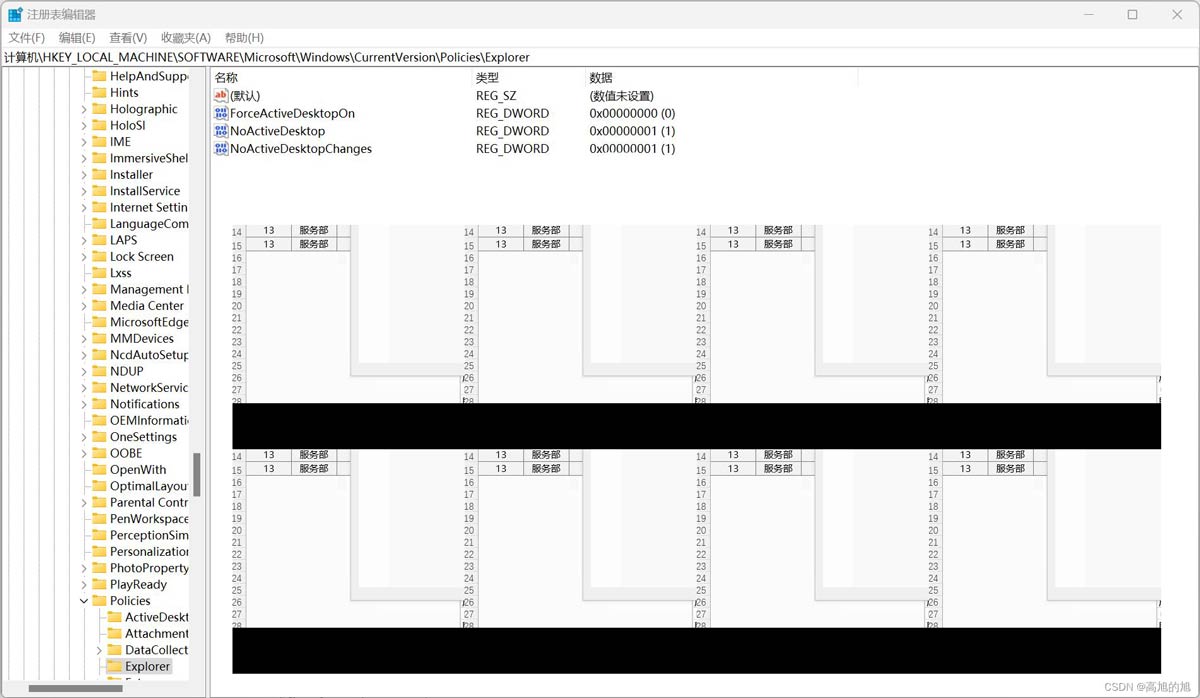Click the key tree vertical scrollbar thumb
This screenshot has height=698, width=1200.
pos(197,475)
